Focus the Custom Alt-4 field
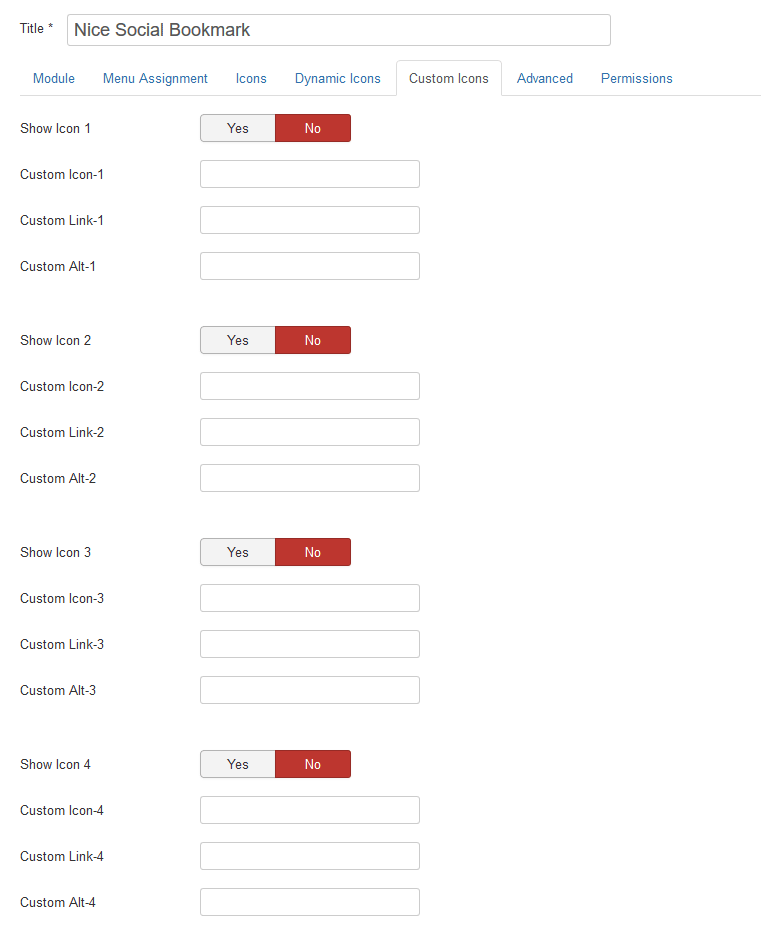Screen dimensions: 761x947 coord(309,902)
